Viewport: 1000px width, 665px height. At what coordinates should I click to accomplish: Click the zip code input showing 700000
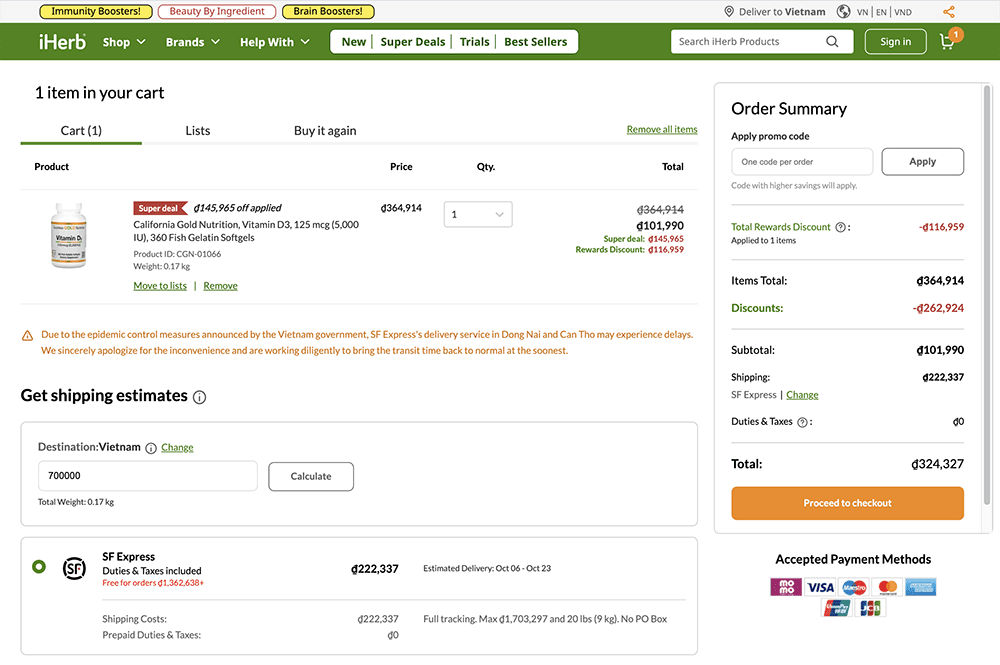147,476
